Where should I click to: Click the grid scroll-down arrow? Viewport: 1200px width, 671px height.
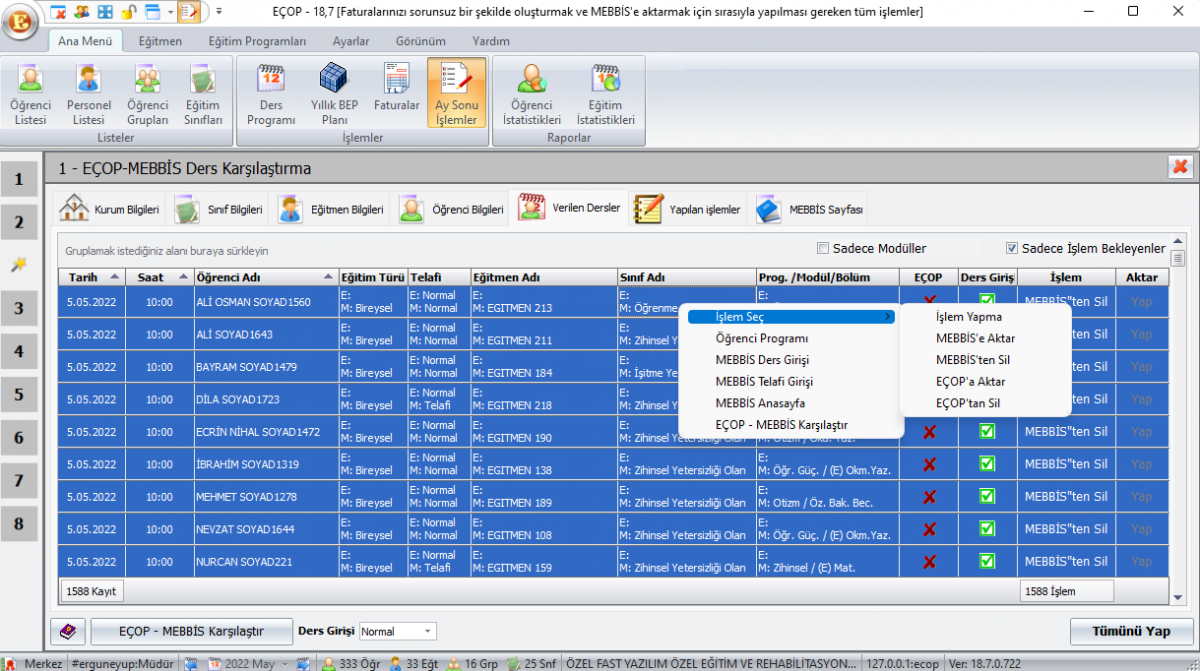point(1177,597)
